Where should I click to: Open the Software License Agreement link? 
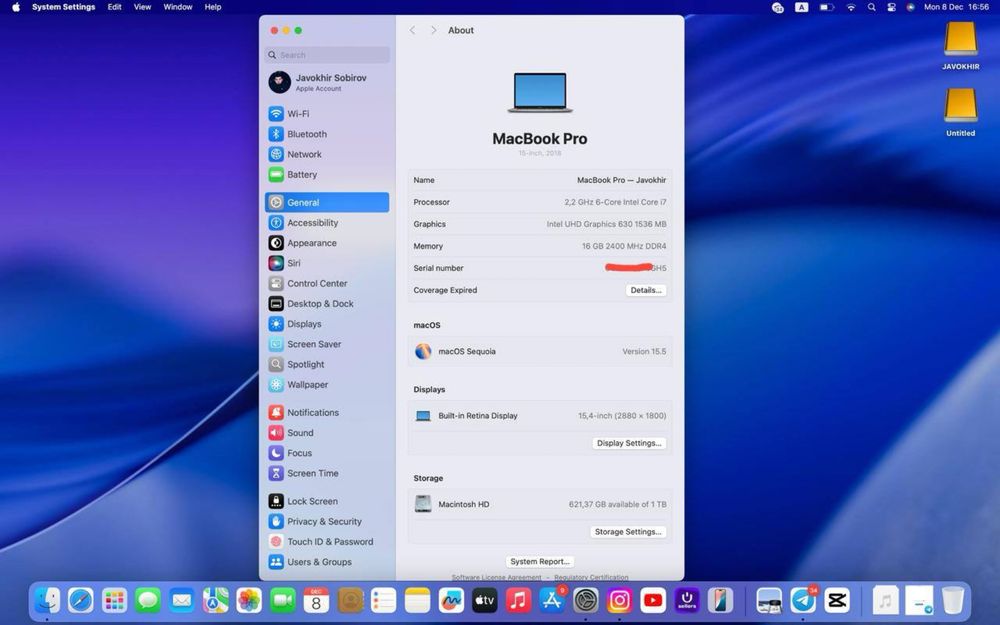coord(496,577)
